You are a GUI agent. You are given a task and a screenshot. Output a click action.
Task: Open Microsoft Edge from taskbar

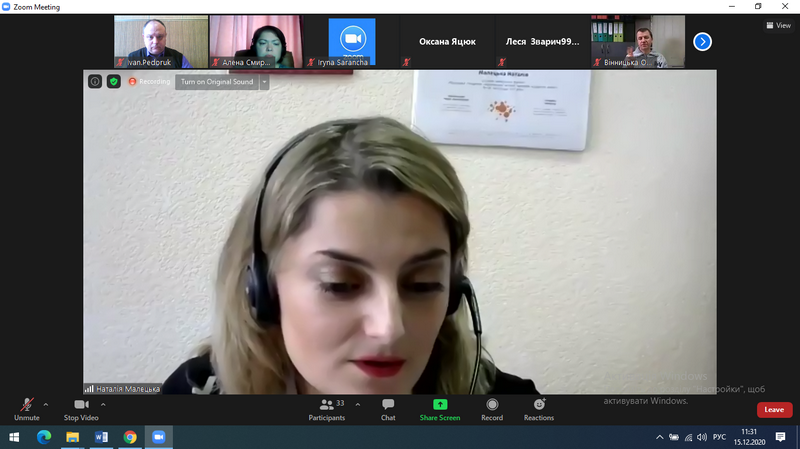pyautogui.click(x=44, y=437)
